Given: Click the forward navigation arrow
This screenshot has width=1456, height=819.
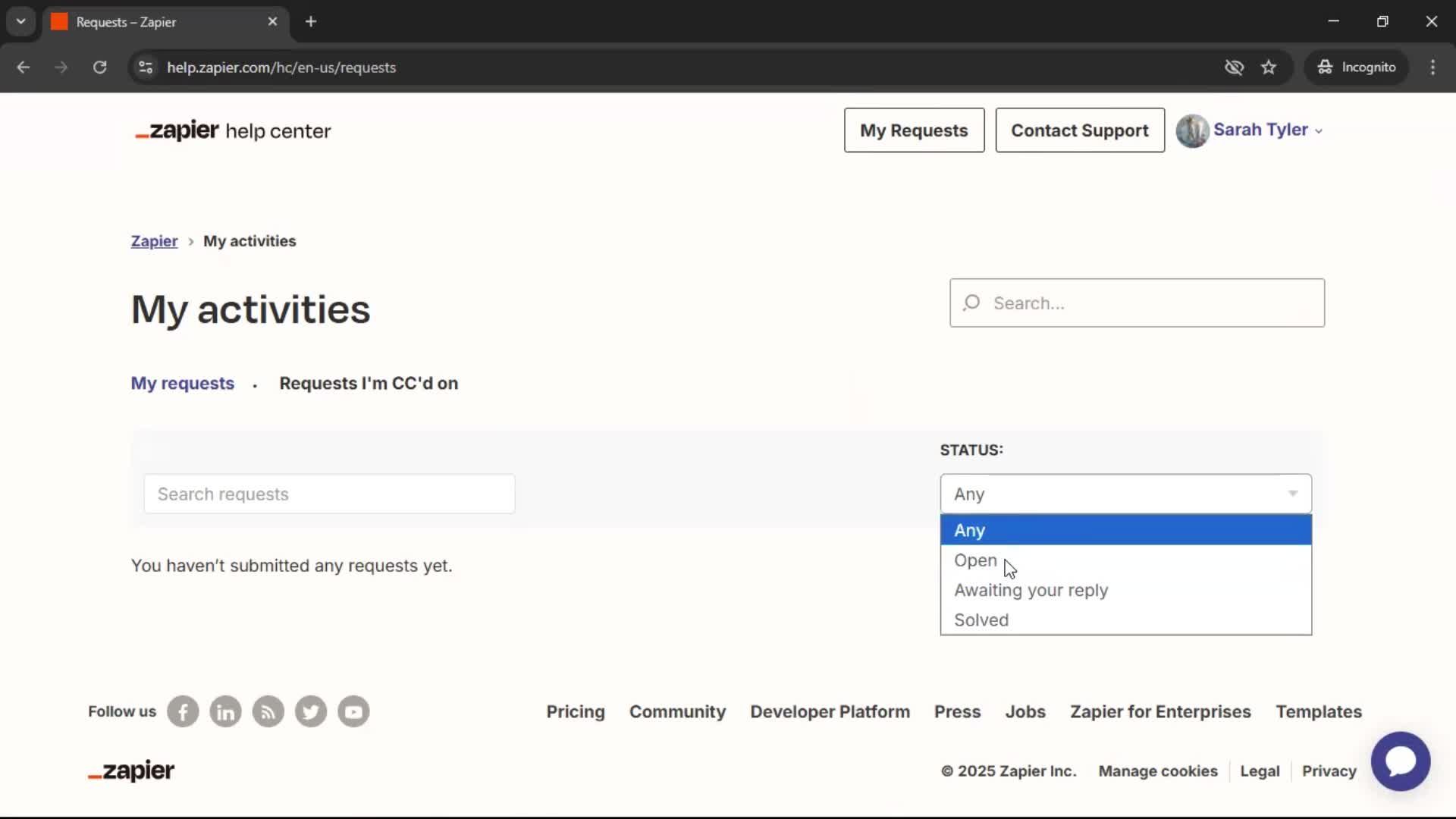Looking at the screenshot, I should 61,67.
